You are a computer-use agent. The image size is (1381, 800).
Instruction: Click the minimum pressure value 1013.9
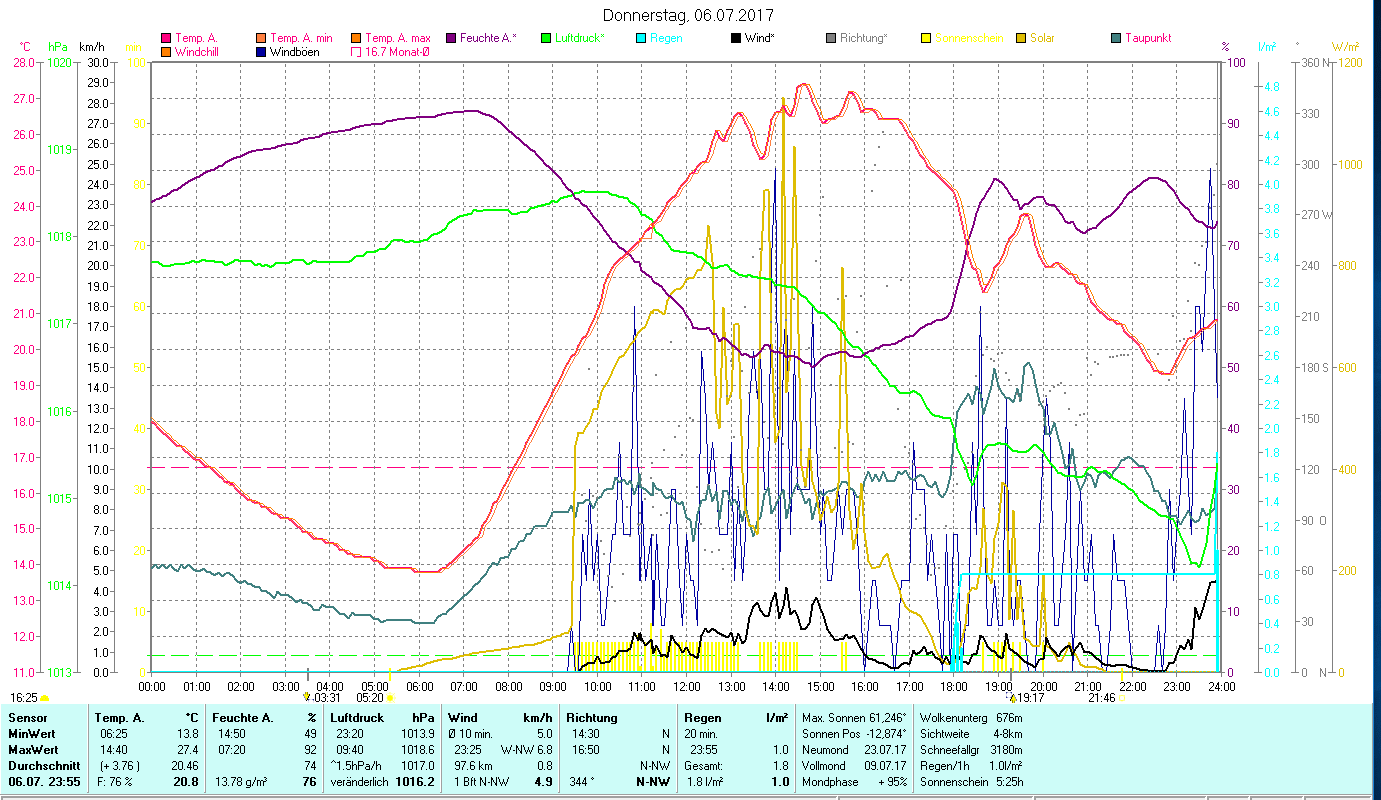[x=418, y=734]
